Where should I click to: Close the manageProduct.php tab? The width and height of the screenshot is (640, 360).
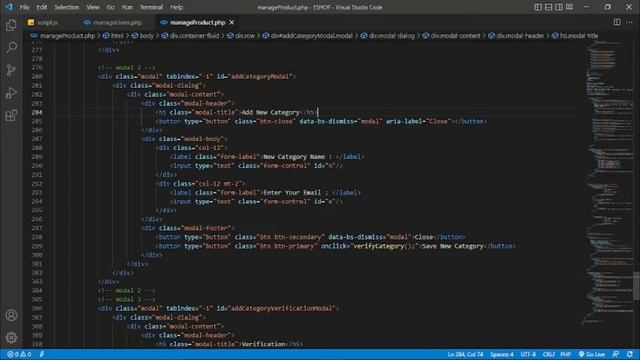coord(232,22)
